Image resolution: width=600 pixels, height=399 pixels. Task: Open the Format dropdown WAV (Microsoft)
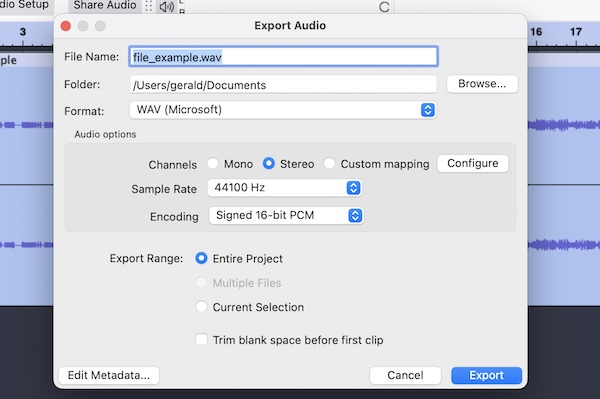283,110
